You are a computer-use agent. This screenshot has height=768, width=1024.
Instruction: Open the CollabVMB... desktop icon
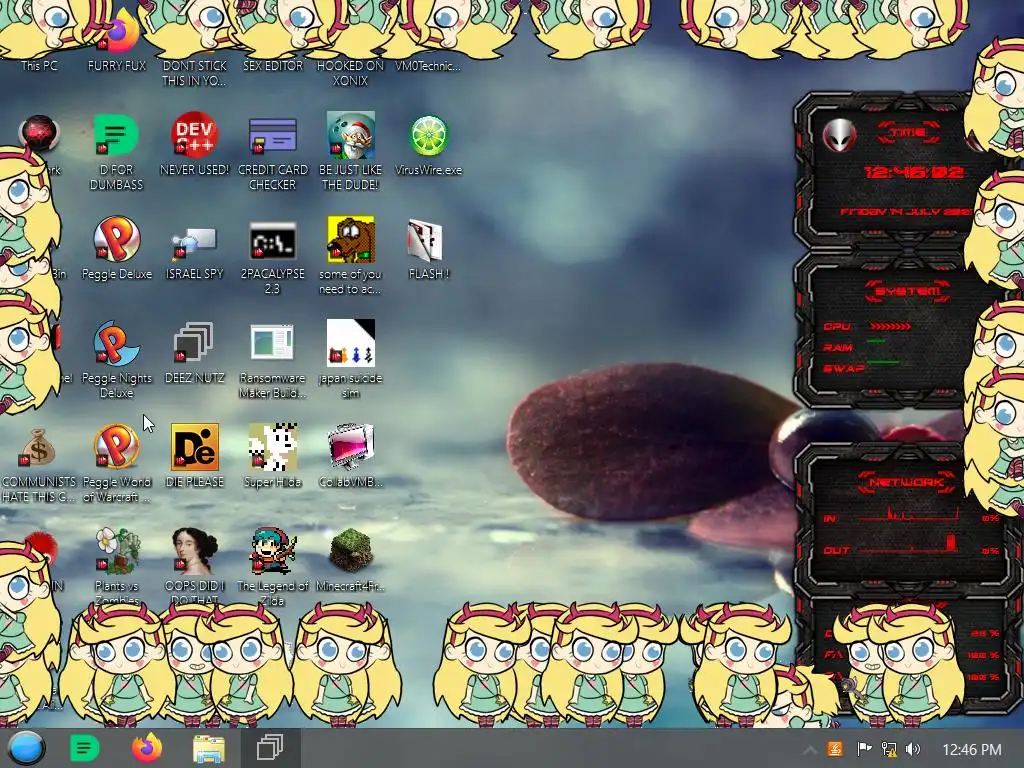[351, 447]
